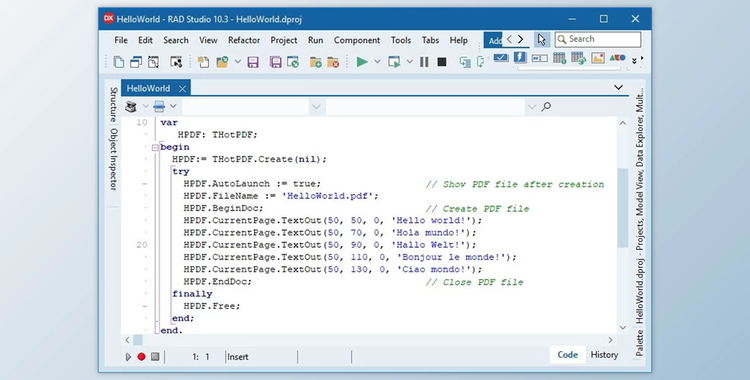This screenshot has height=380, width=750.
Task: Go to previous palette page arrow
Action: pyautogui.click(x=509, y=39)
